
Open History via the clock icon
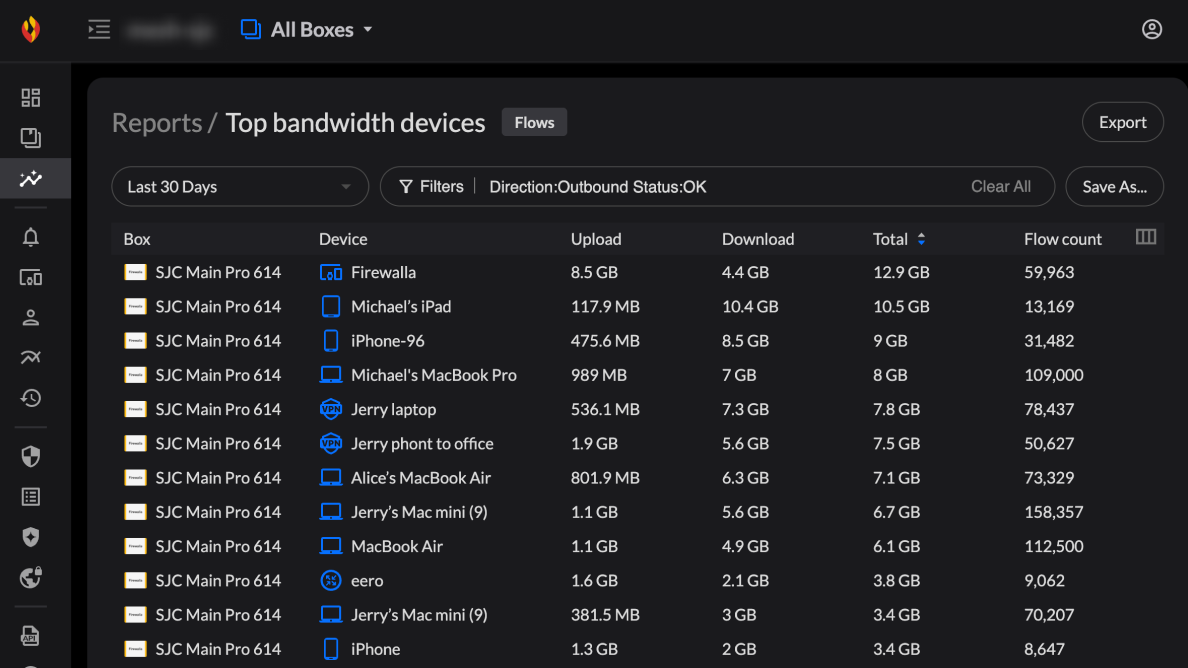pos(30,397)
